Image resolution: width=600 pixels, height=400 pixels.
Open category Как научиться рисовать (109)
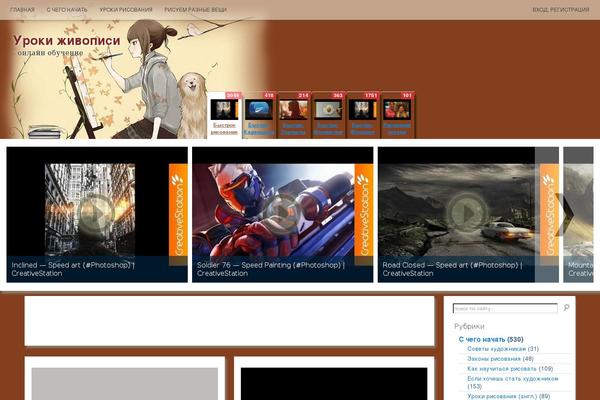510,369
